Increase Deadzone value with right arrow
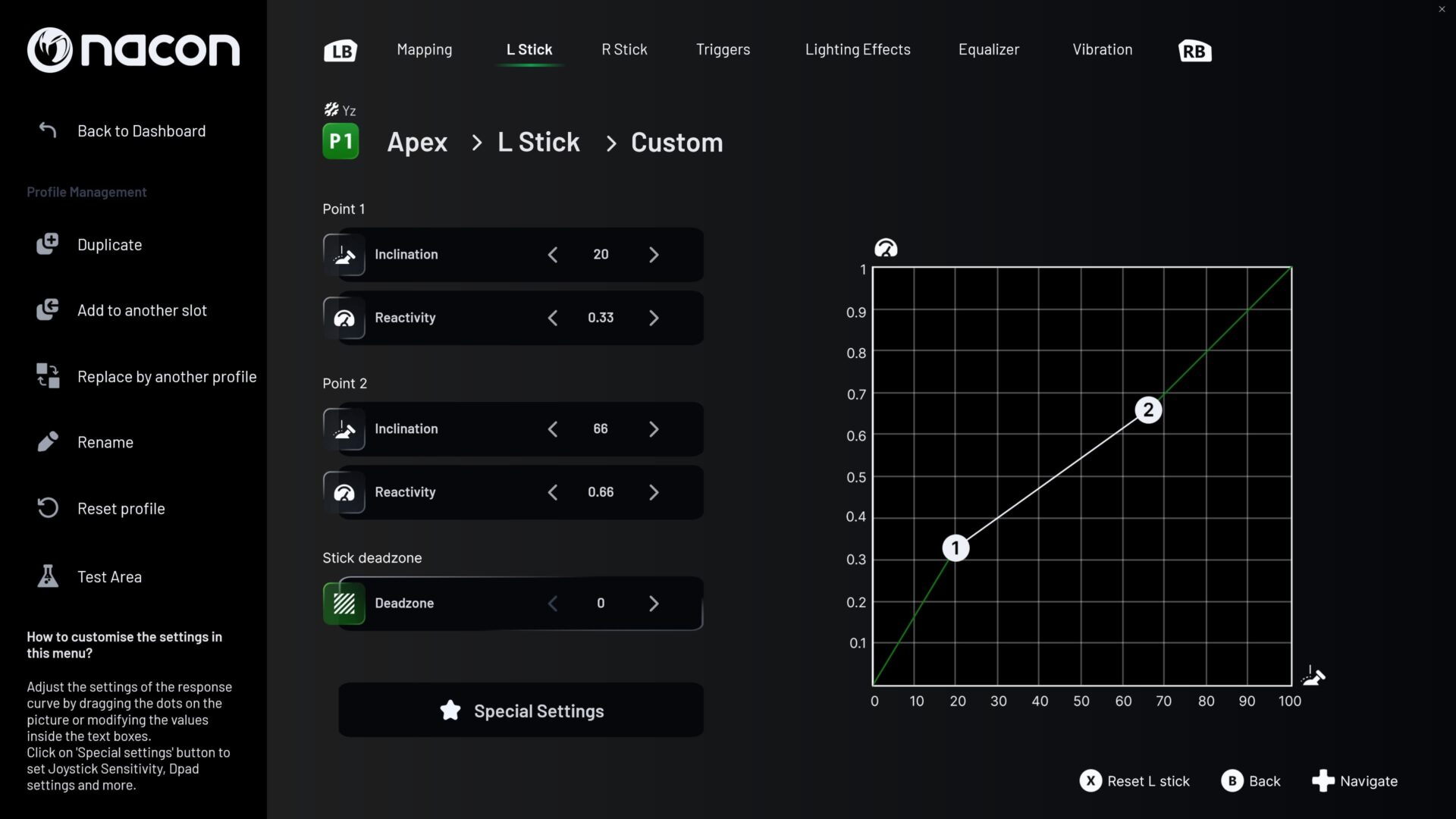Screen dimensions: 1456x819 654,604
